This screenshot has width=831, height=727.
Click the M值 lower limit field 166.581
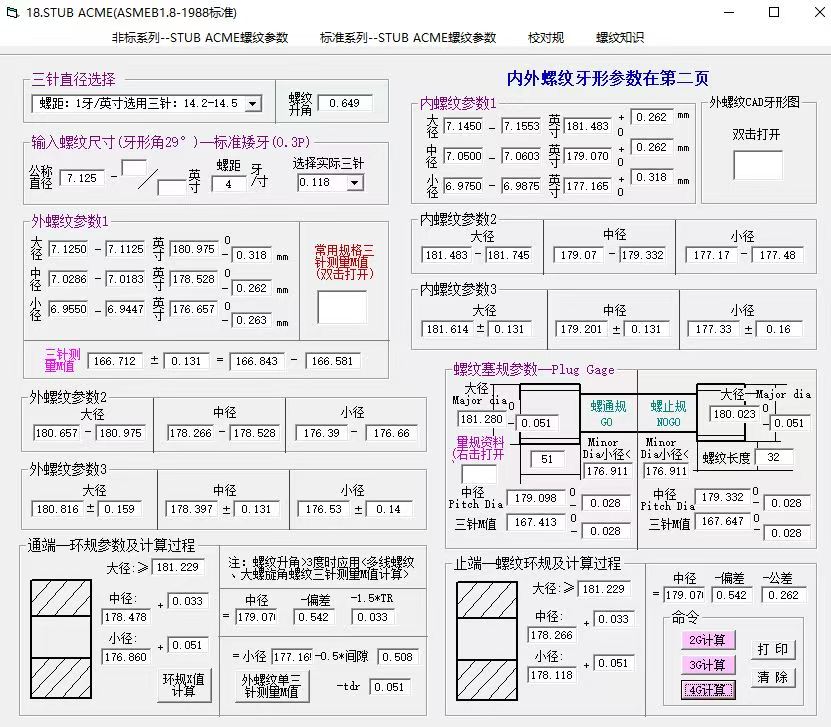pos(332,361)
